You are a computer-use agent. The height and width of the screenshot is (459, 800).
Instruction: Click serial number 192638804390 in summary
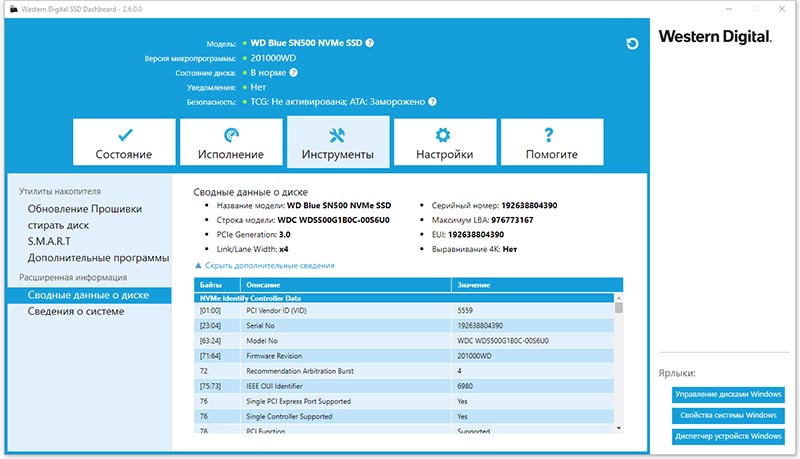(529, 206)
